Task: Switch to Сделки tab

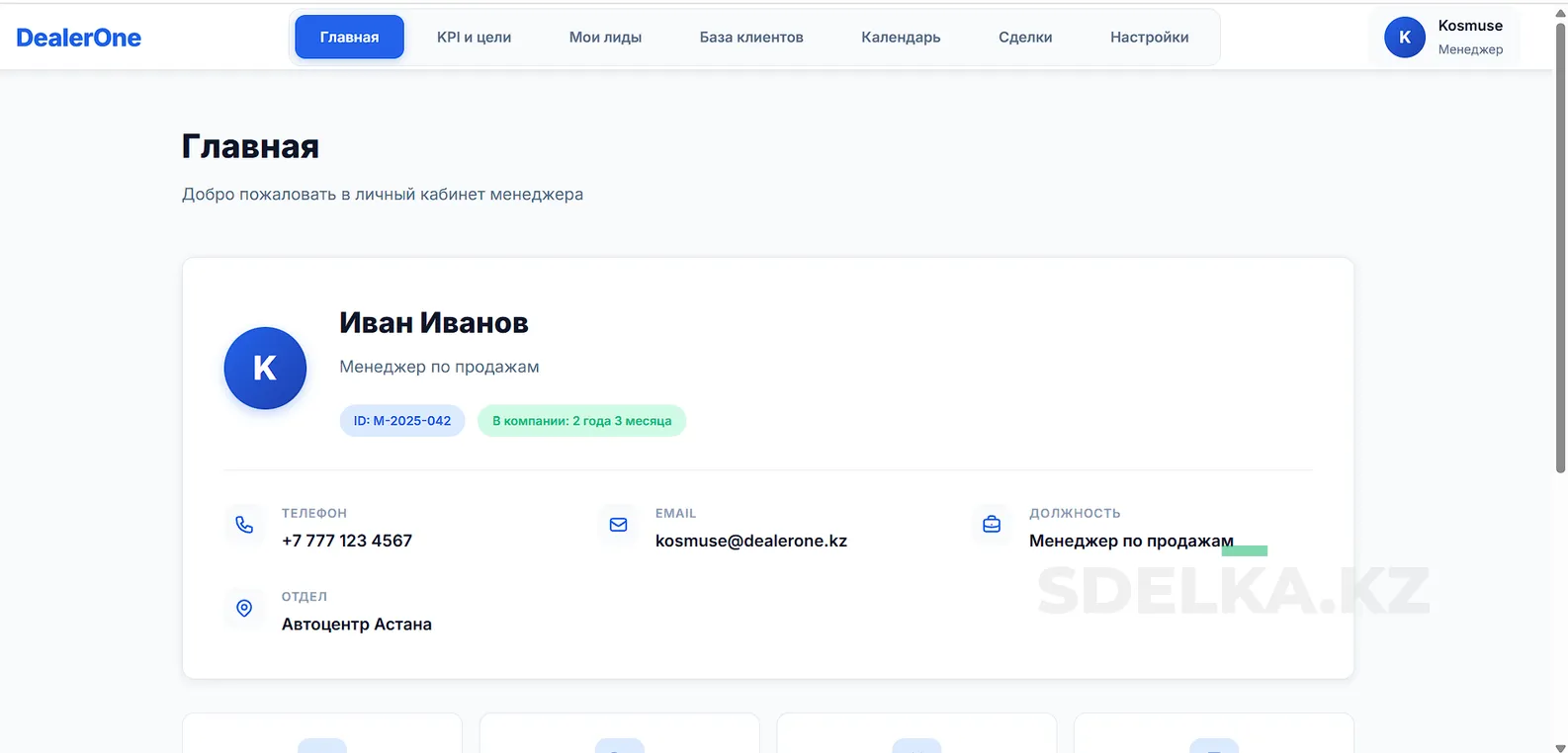Action: (x=1025, y=38)
